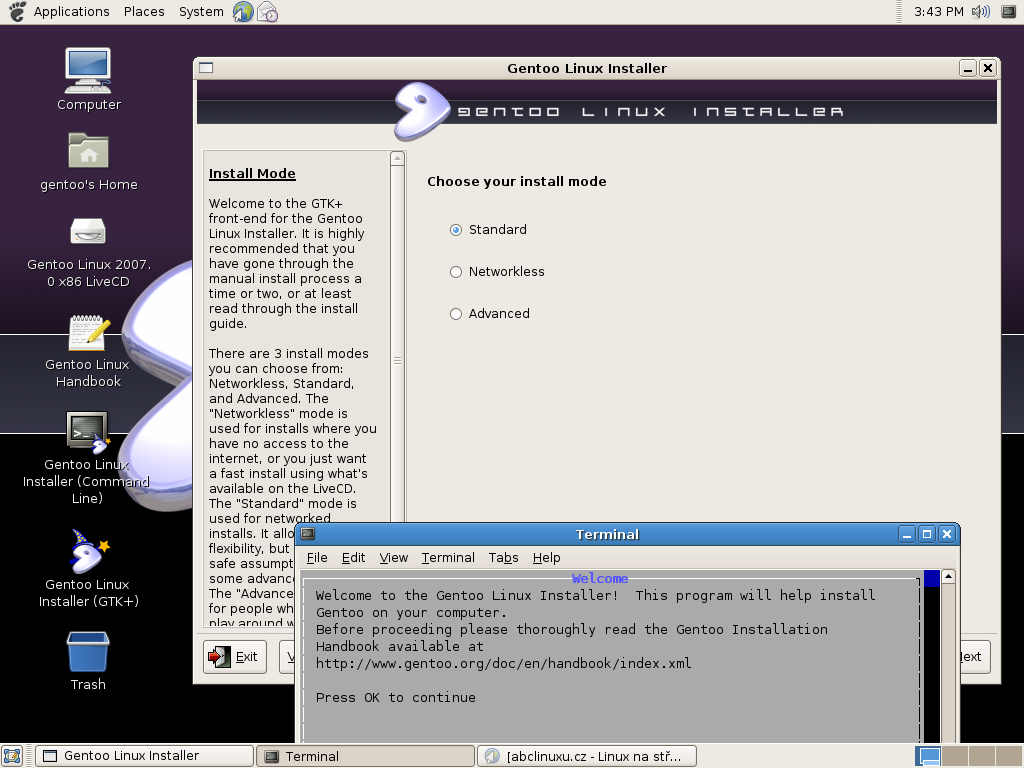The height and width of the screenshot is (768, 1024).
Task: Click the handbook URL in the terminal
Action: 504,664
